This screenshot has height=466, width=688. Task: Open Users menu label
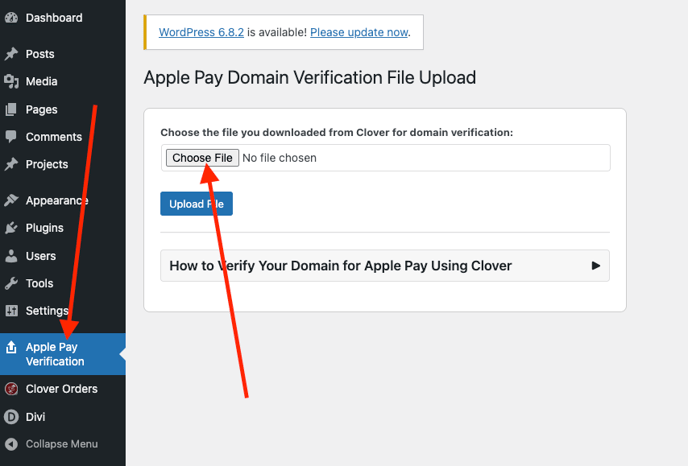(40, 256)
